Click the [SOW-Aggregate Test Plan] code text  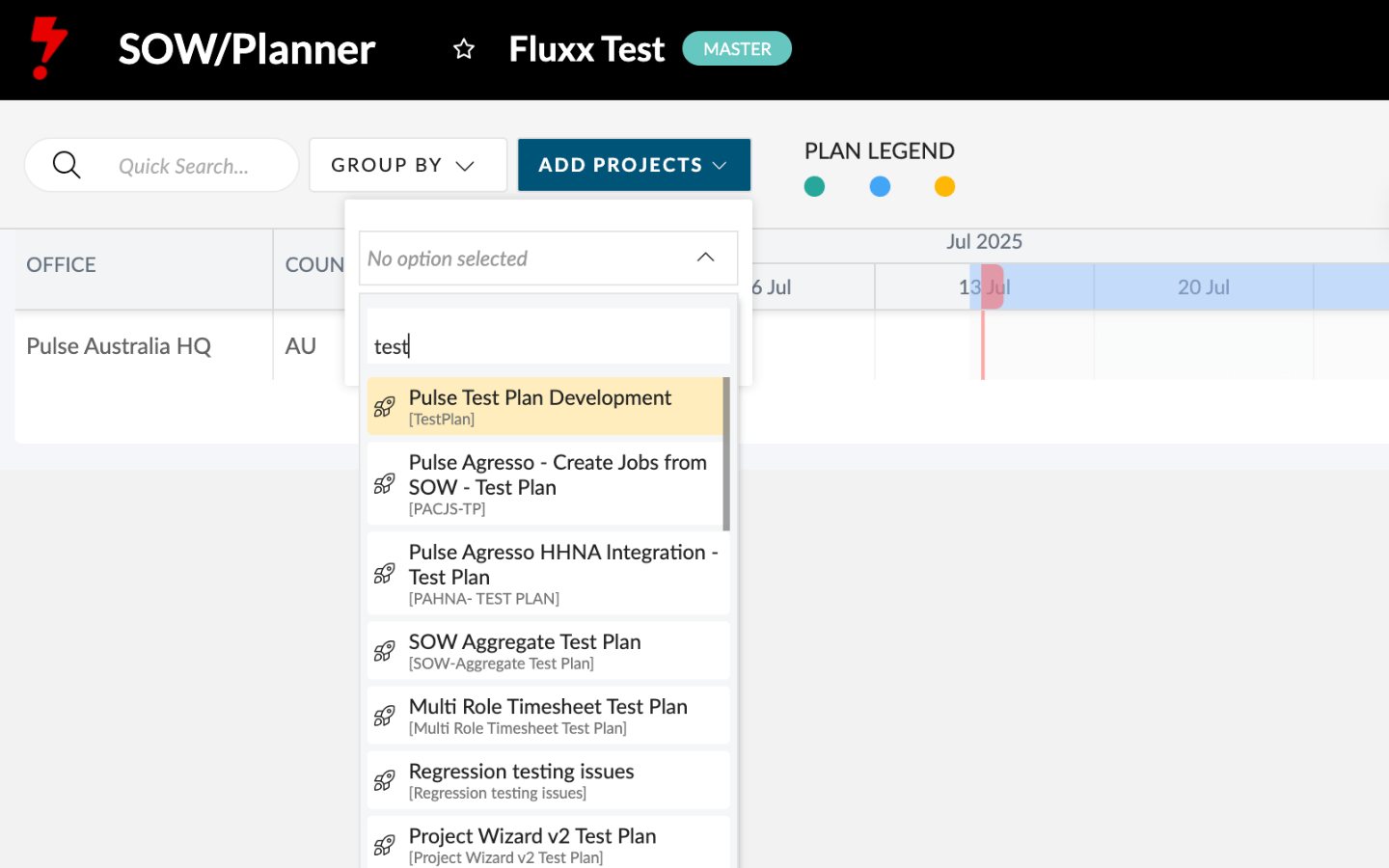[502, 664]
